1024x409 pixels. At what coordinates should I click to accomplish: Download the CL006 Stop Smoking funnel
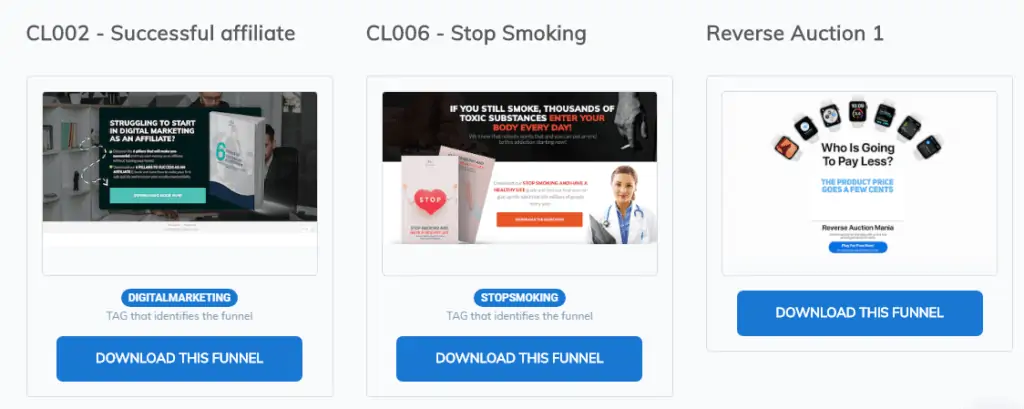[519, 359]
